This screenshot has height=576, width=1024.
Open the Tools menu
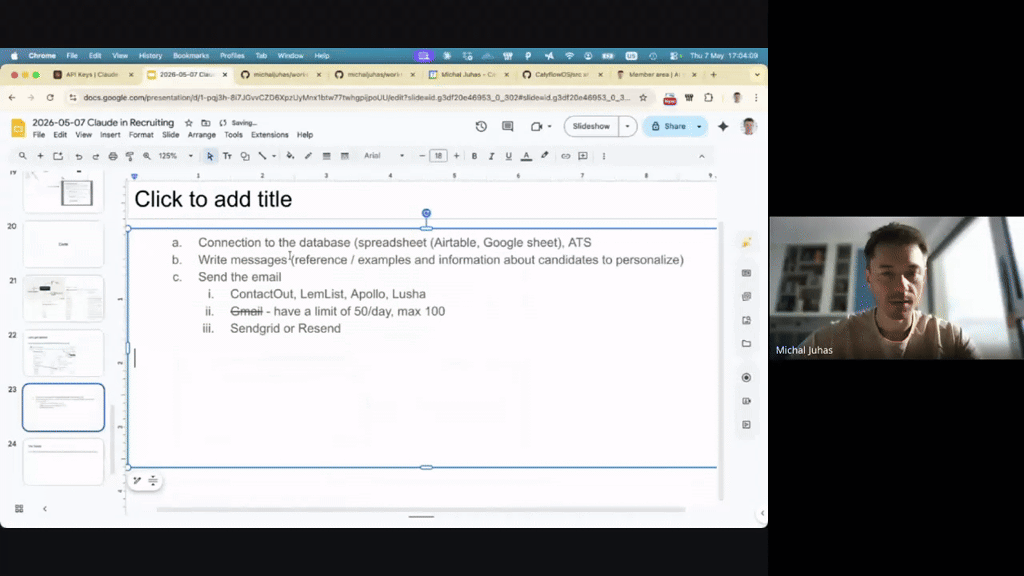(x=233, y=135)
